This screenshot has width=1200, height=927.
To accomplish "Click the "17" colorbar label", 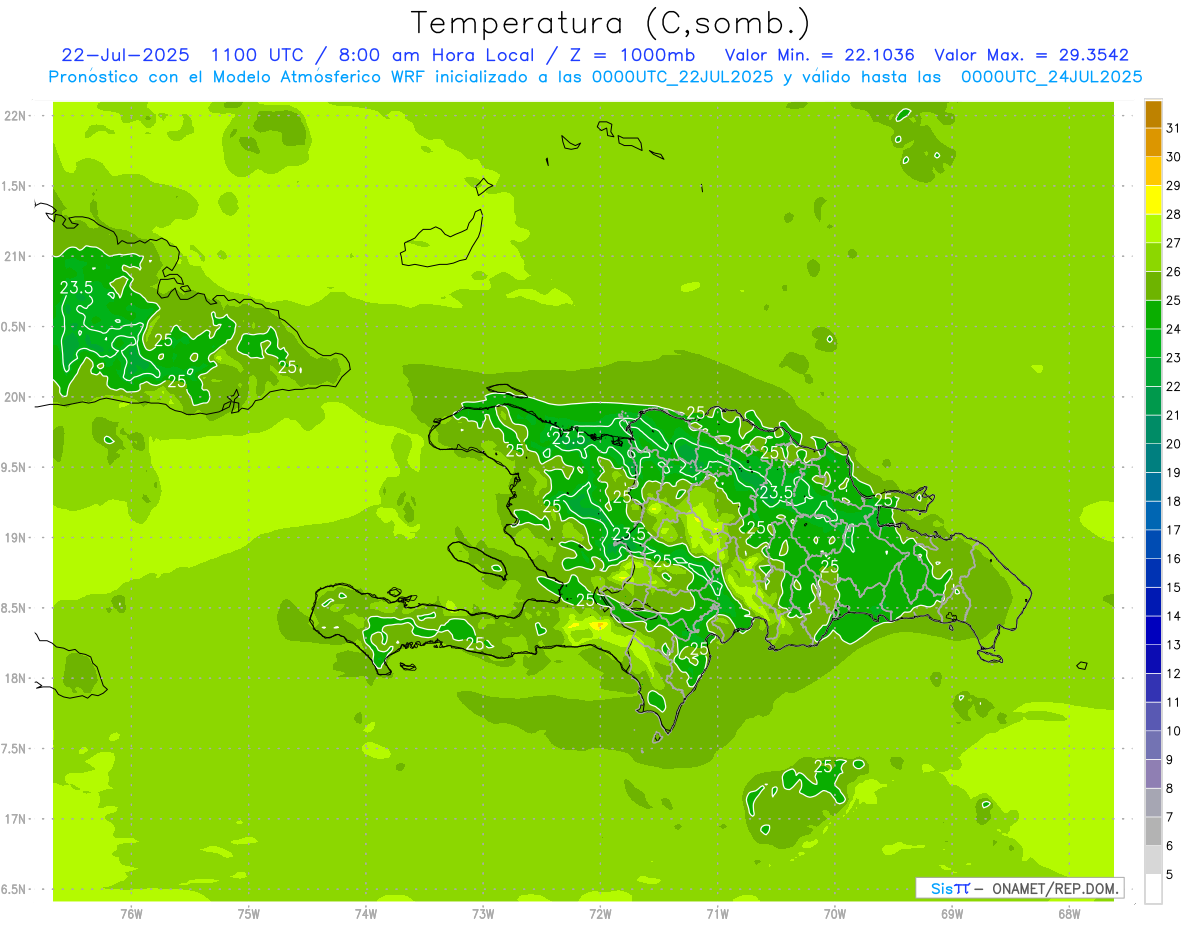I will [1173, 530].
